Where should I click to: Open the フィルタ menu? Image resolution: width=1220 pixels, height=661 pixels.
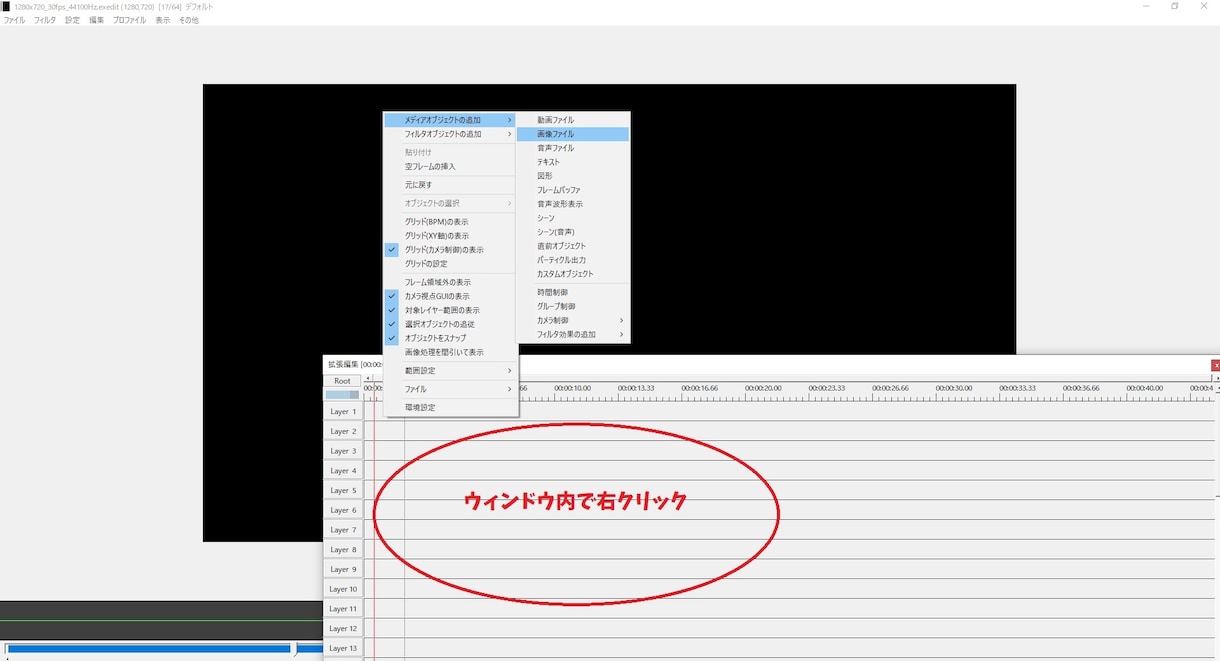[x=45, y=20]
